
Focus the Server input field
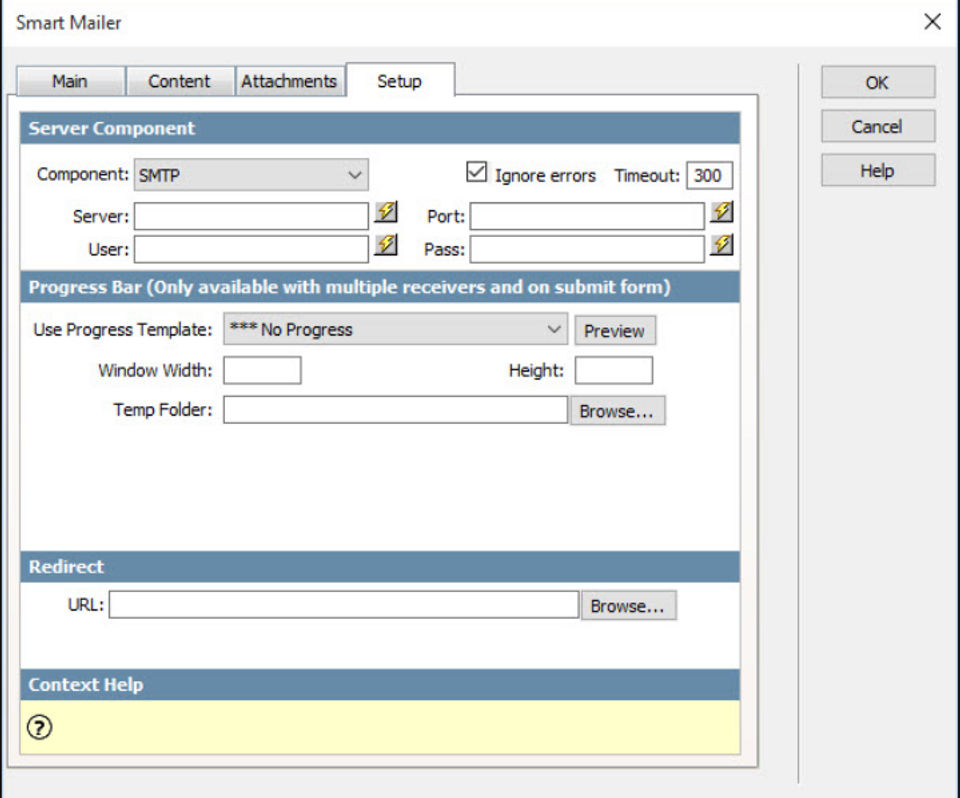(x=251, y=216)
